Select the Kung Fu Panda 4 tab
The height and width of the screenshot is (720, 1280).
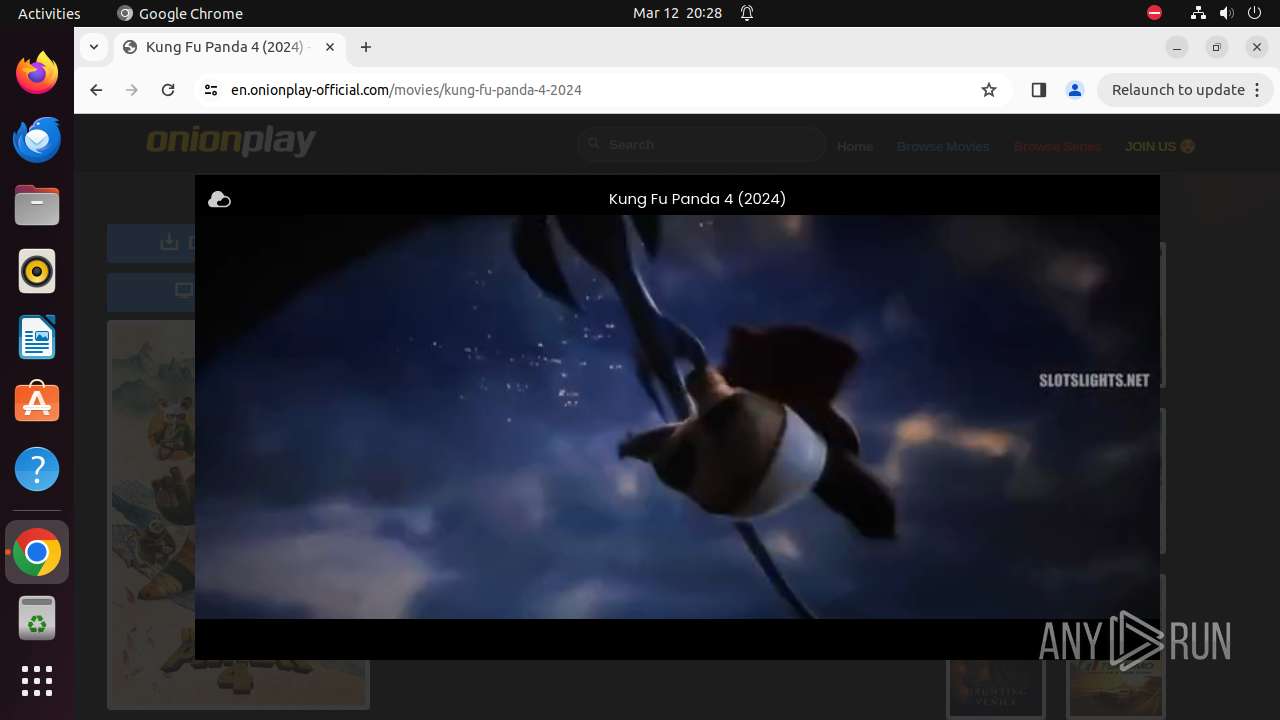coord(228,47)
